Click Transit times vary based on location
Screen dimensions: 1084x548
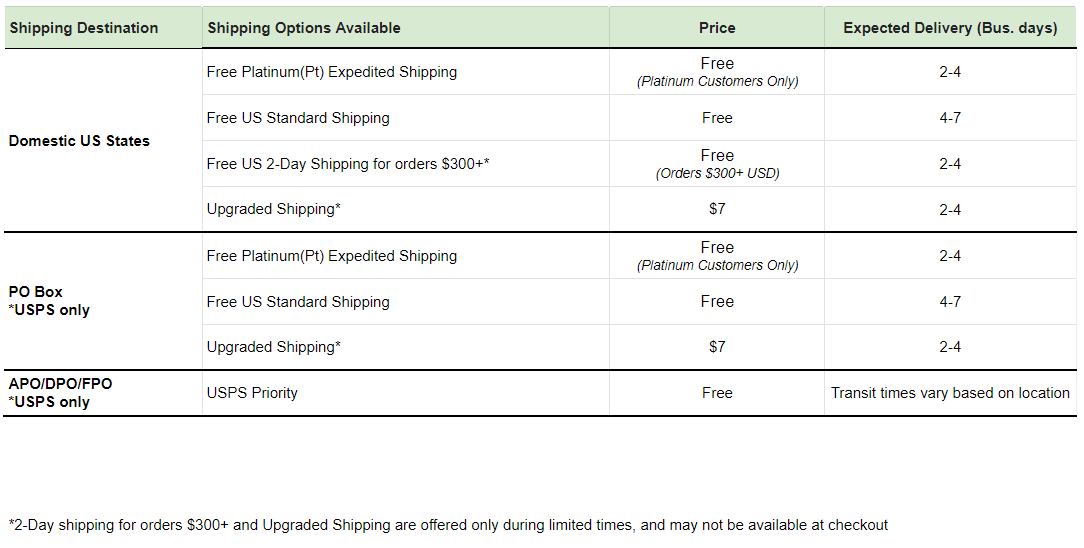[x=950, y=393]
